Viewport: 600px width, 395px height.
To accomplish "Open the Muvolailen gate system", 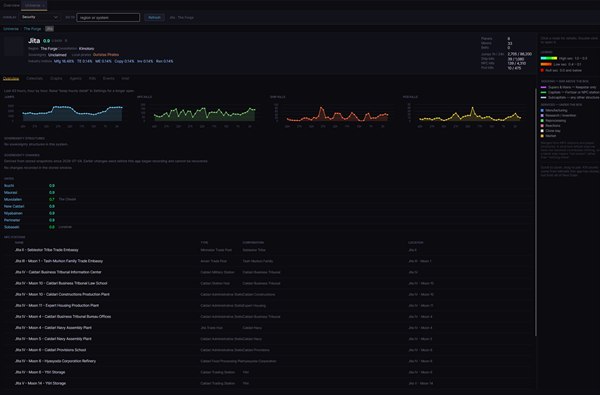I will click(x=13, y=199).
